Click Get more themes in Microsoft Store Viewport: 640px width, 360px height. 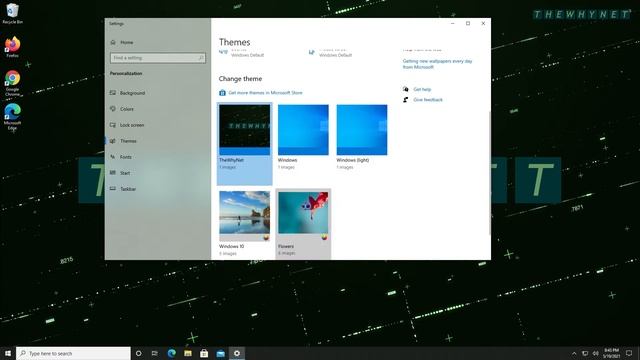[265, 93]
